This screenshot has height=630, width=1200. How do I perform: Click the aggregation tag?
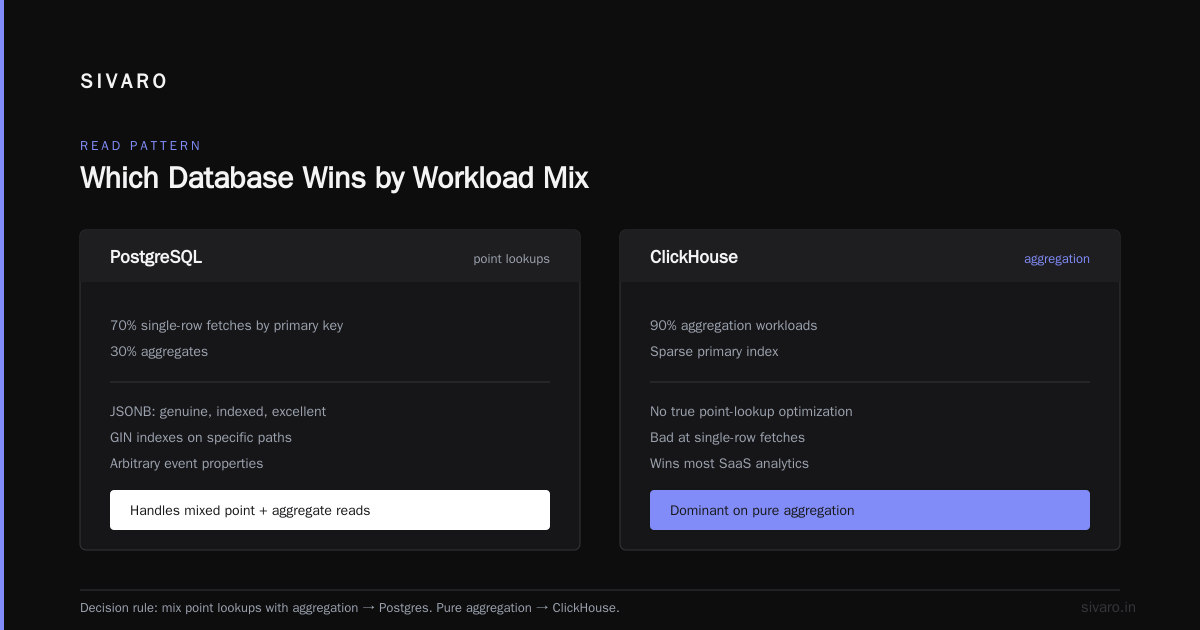(x=1056, y=259)
